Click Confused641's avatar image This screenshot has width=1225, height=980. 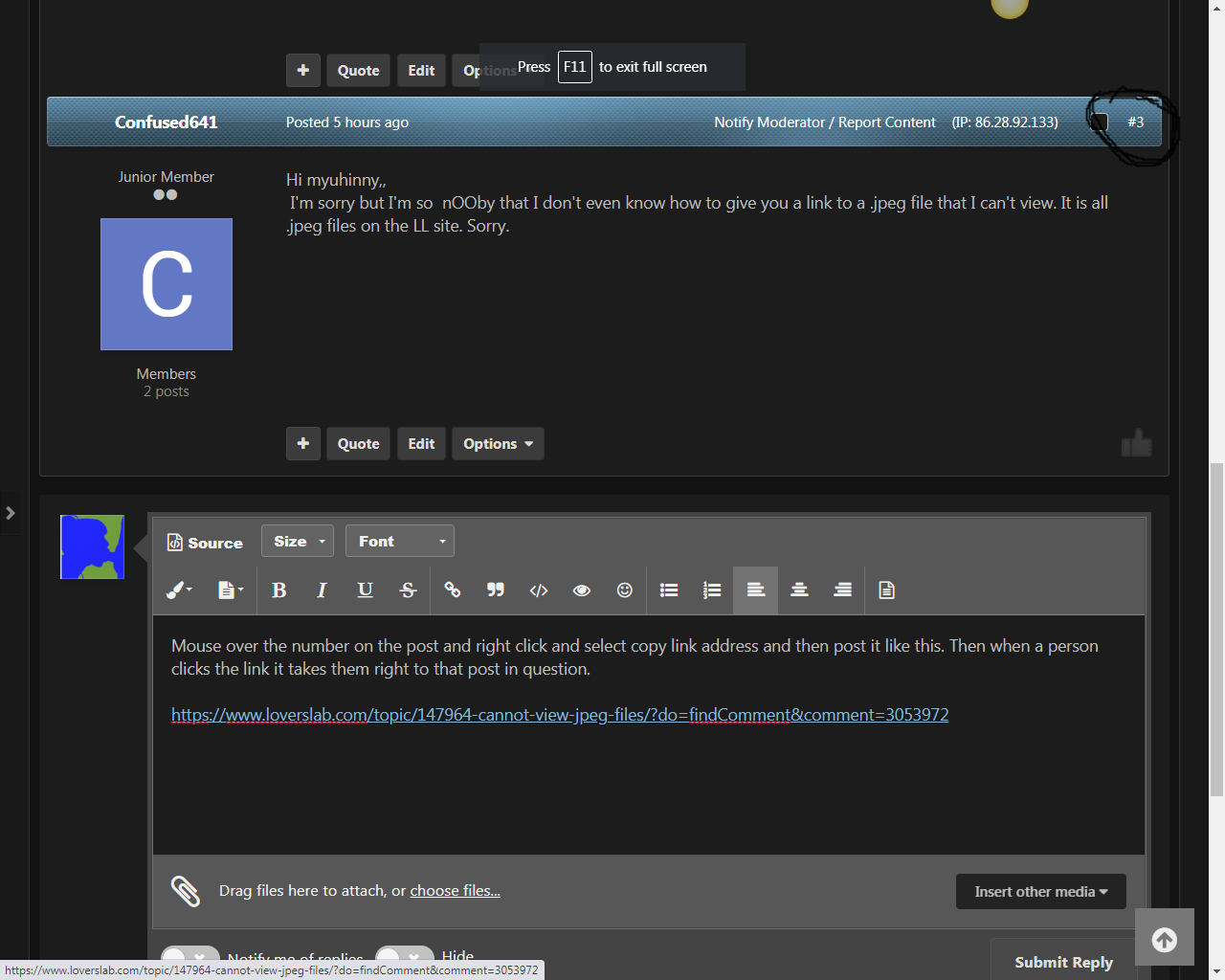[167, 284]
